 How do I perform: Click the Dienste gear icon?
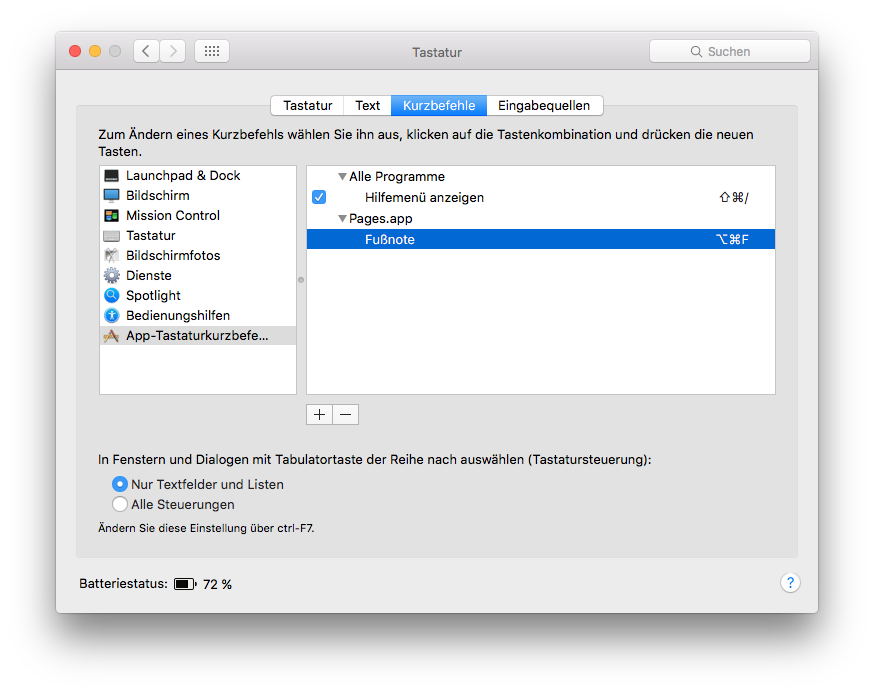(111, 276)
